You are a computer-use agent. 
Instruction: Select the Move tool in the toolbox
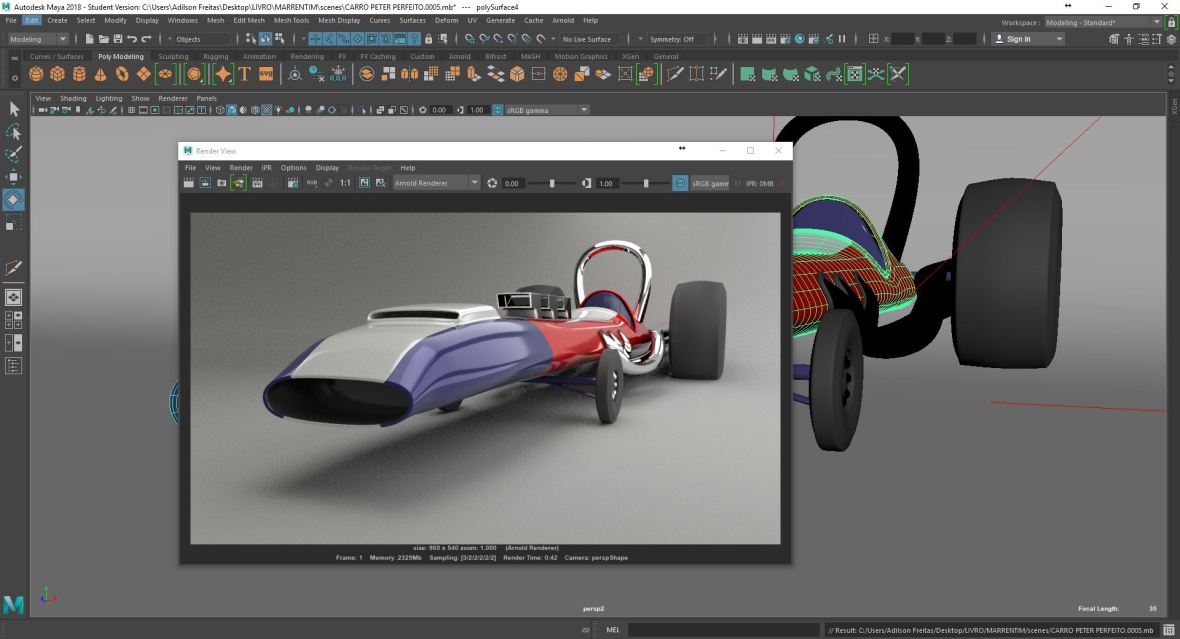(x=14, y=176)
